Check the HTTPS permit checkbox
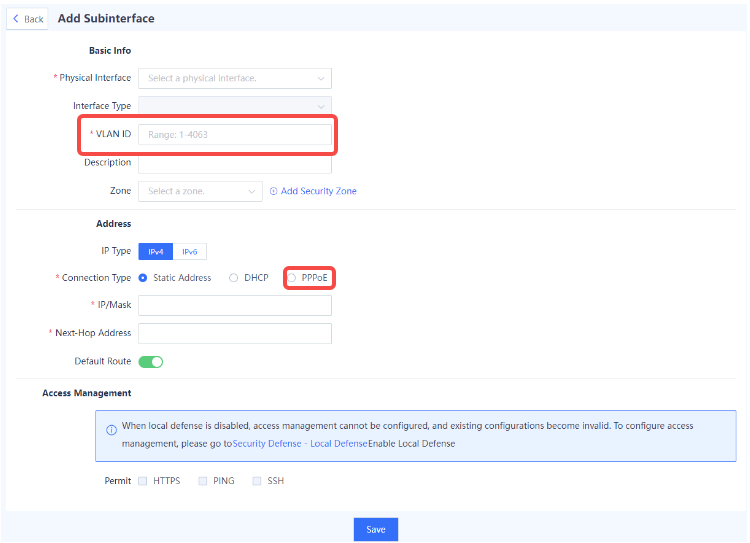 pos(143,481)
